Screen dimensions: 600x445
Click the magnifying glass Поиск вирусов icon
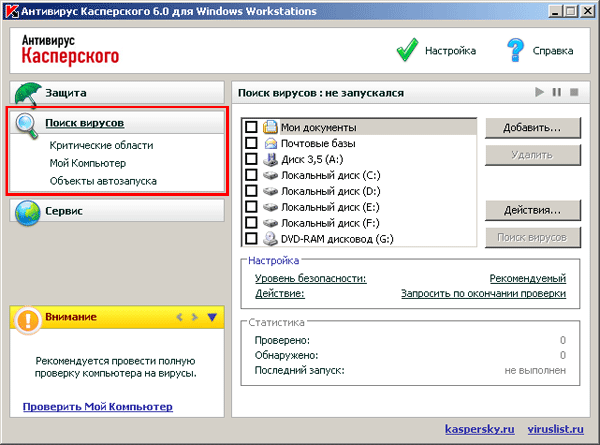tap(27, 125)
